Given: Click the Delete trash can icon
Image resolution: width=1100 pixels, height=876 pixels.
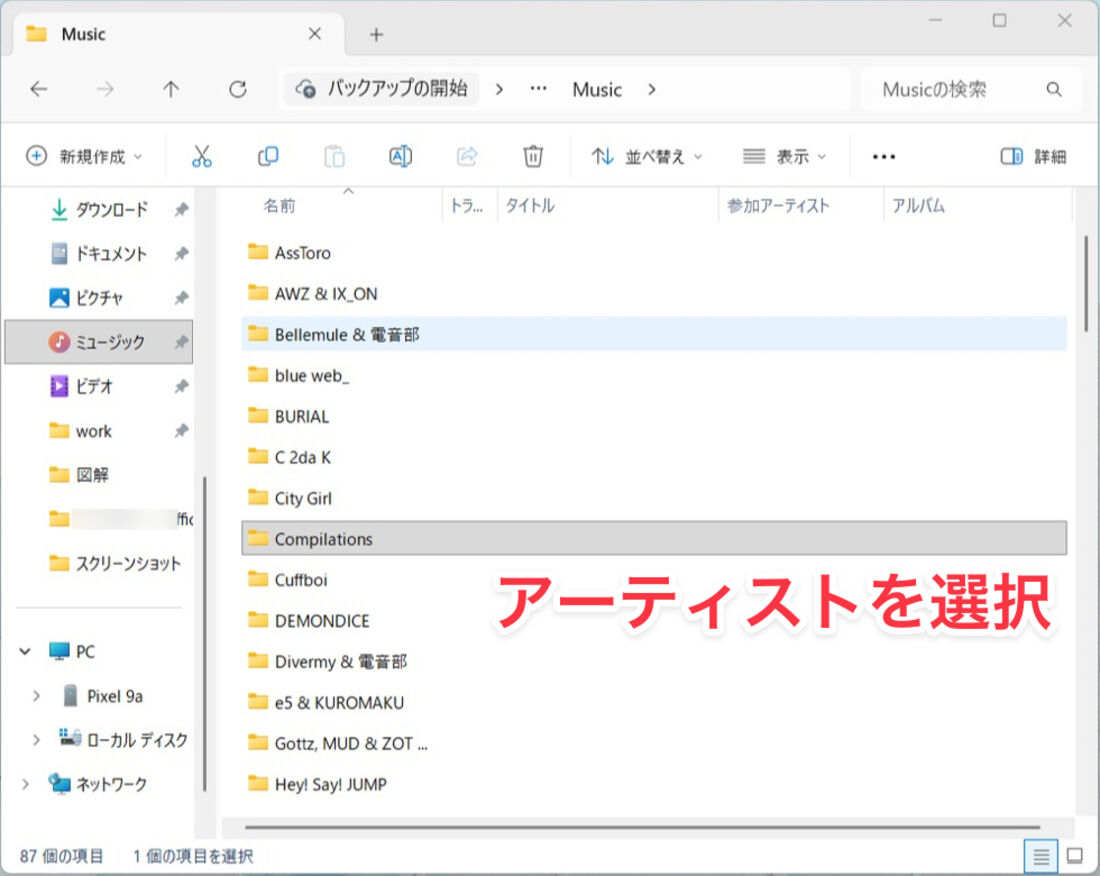Looking at the screenshot, I should [x=533, y=156].
